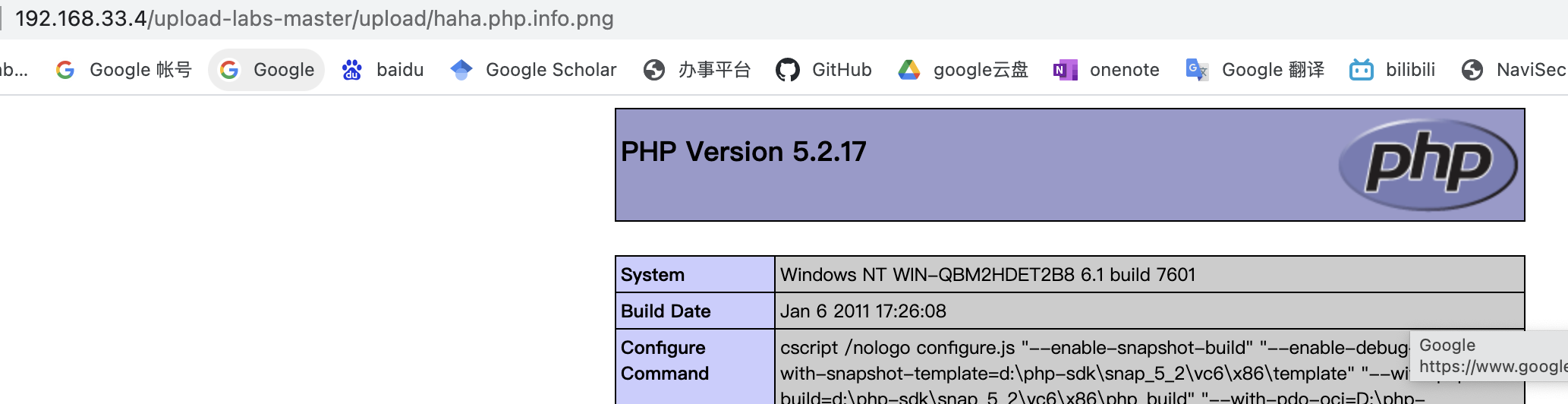Click the PHP Version 5.2.17 heading
Image resolution: width=1568 pixels, height=404 pixels.
pyautogui.click(x=743, y=152)
